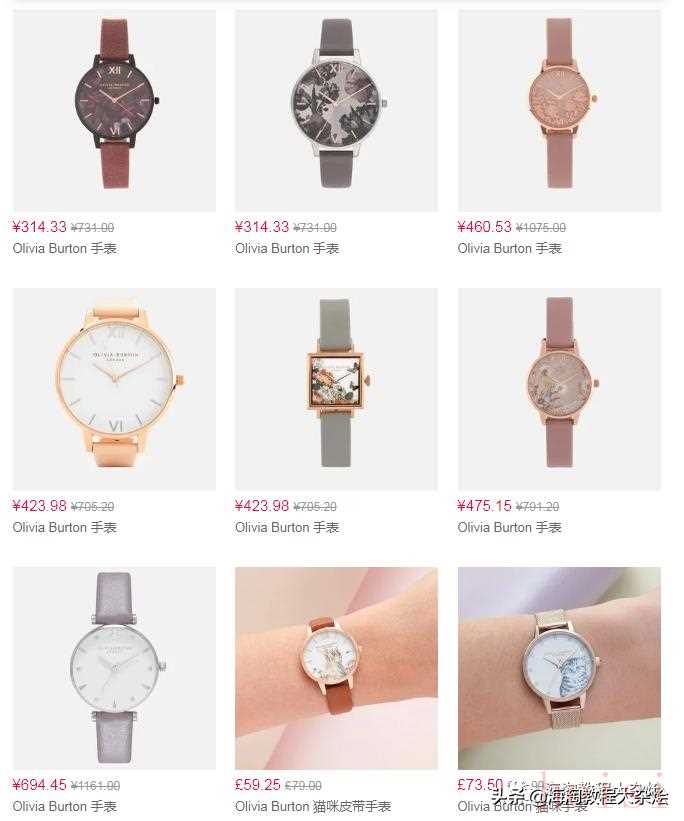Open the square floral dial grey strap watch
This screenshot has height=821, width=684.
click(x=336, y=389)
